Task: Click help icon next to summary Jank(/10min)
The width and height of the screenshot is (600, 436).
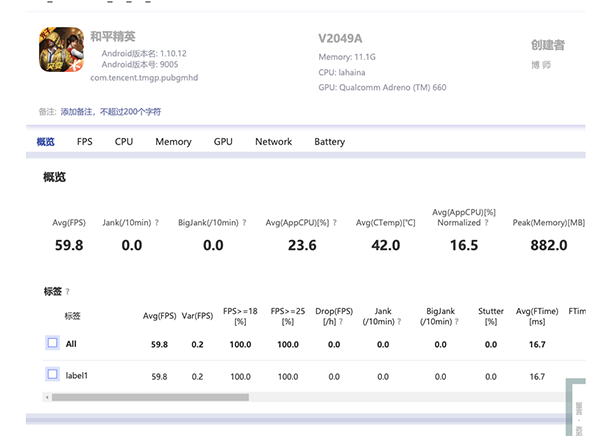Action: click(157, 222)
